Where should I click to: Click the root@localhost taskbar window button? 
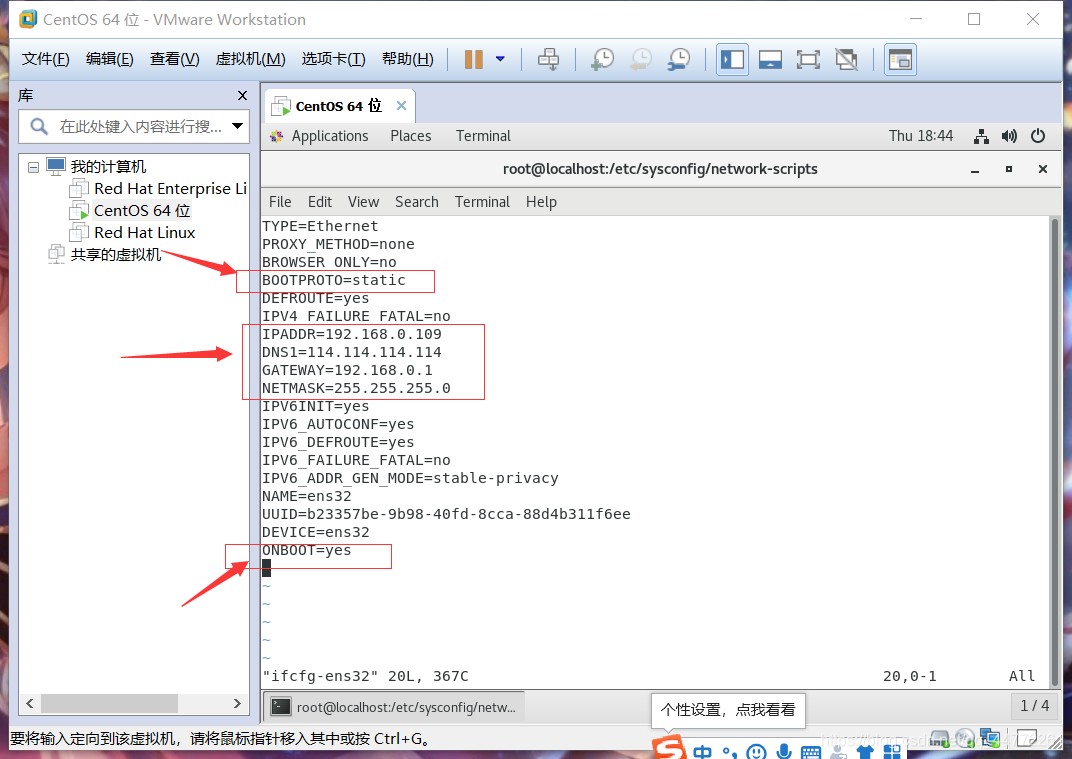click(x=394, y=707)
